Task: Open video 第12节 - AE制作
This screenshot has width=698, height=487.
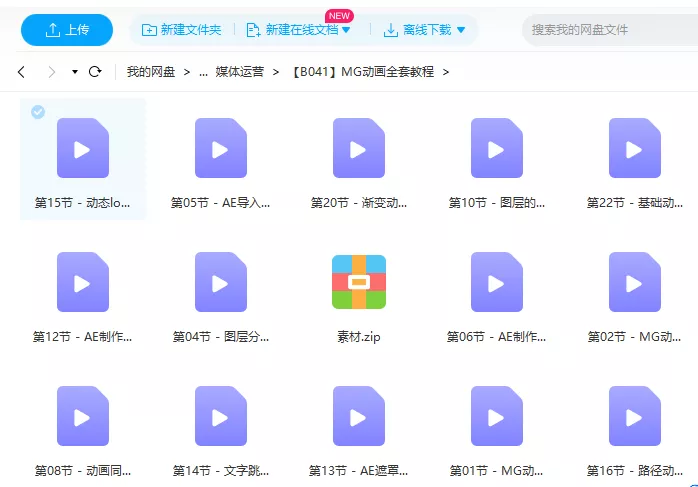Action: [x=83, y=282]
